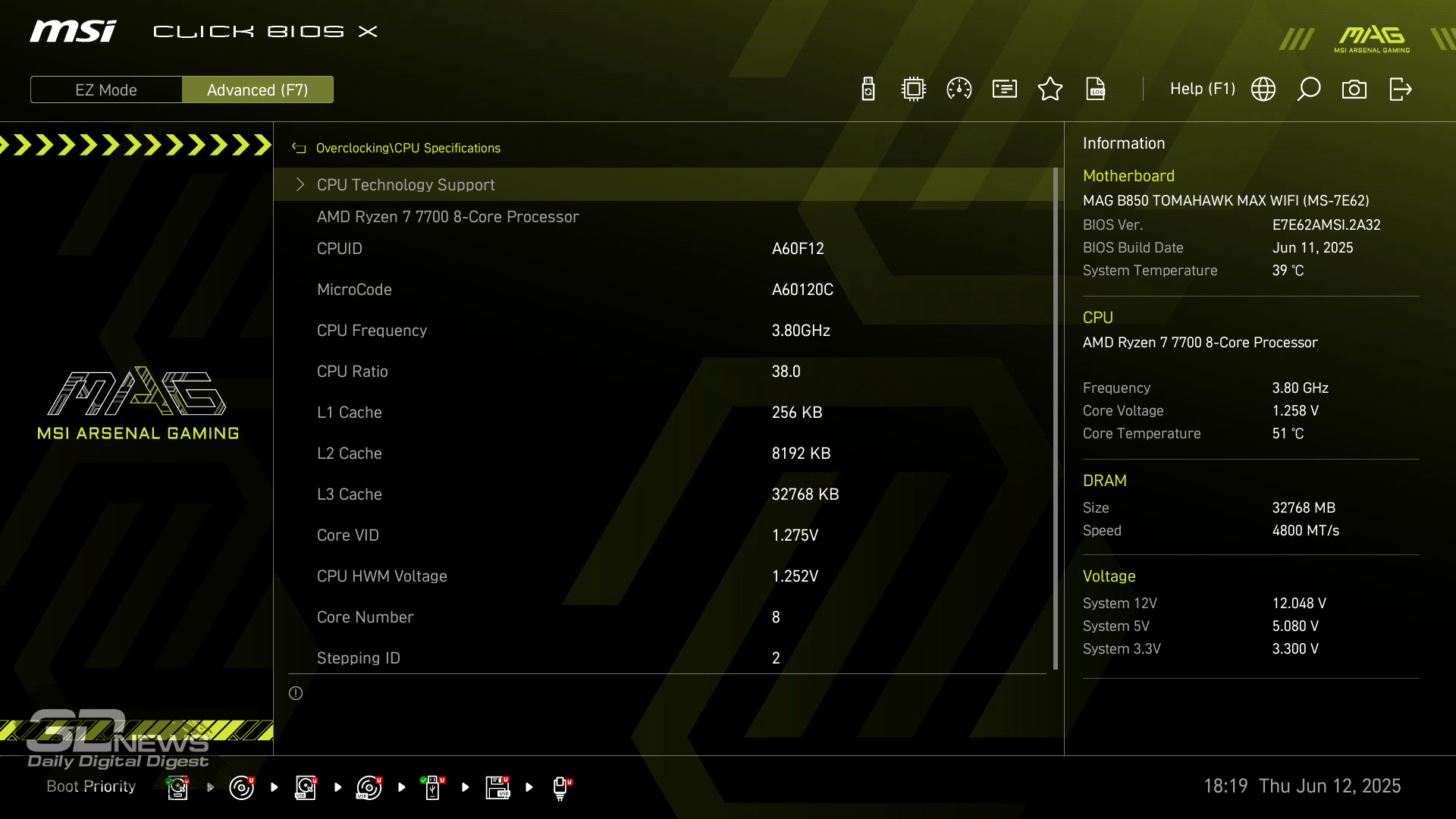
Task: Click the board explorer card icon
Action: coord(1005,89)
